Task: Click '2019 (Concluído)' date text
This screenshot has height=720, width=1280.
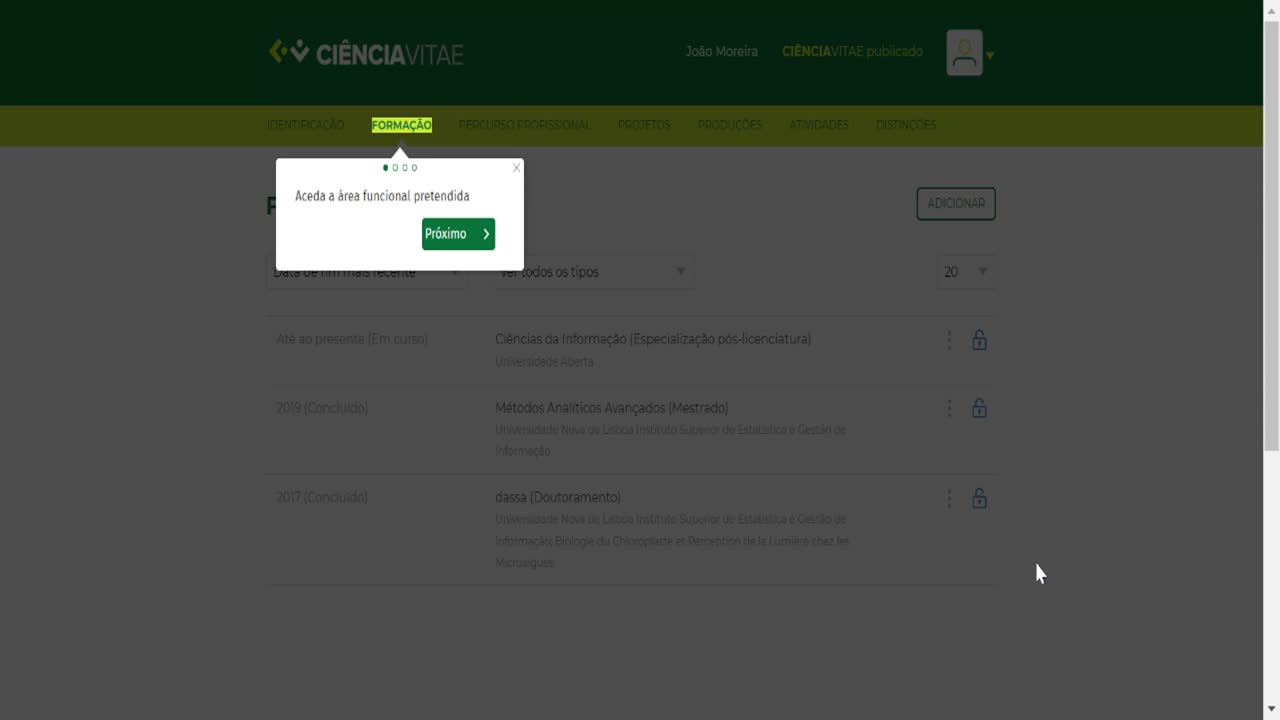Action: pos(322,408)
